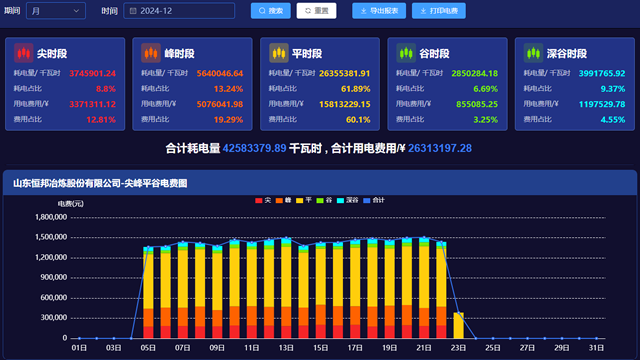Click the 深谷时段 candlestick icon

tap(533, 53)
